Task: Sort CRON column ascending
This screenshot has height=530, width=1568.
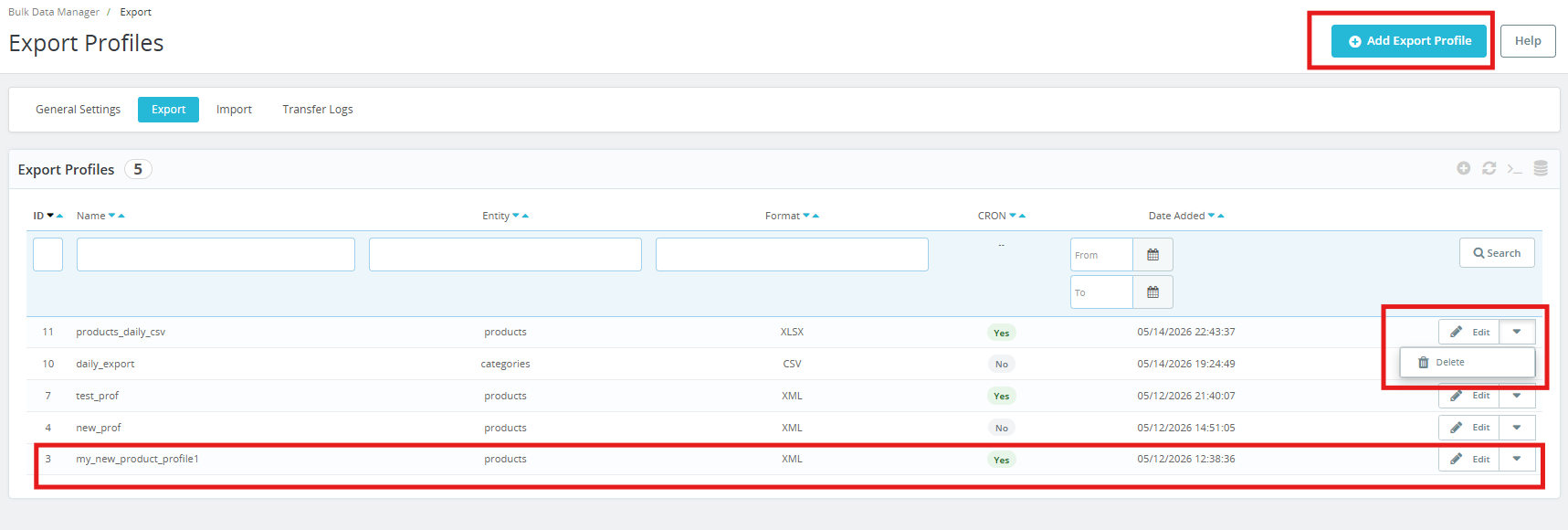Action: (1022, 216)
